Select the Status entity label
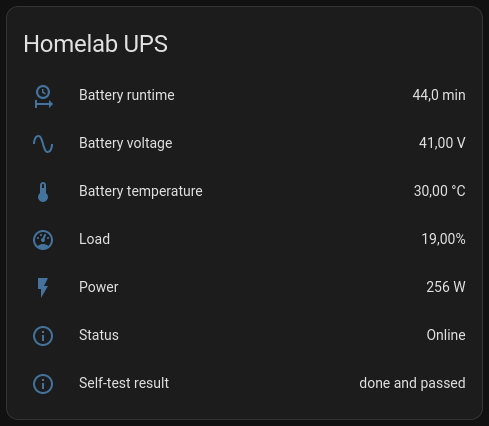 coord(99,335)
